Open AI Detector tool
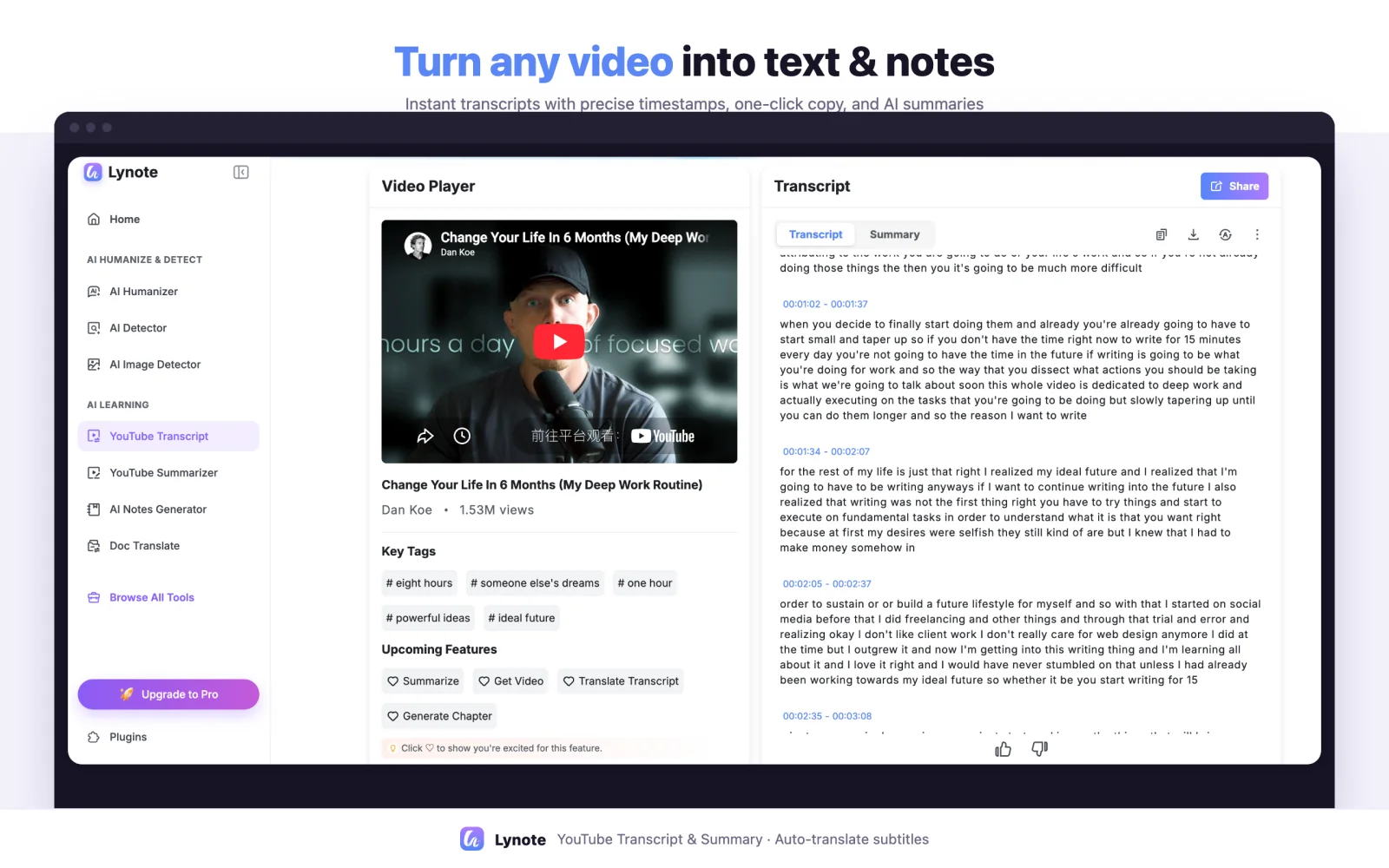Screen dimensions: 1389x868 168,328
